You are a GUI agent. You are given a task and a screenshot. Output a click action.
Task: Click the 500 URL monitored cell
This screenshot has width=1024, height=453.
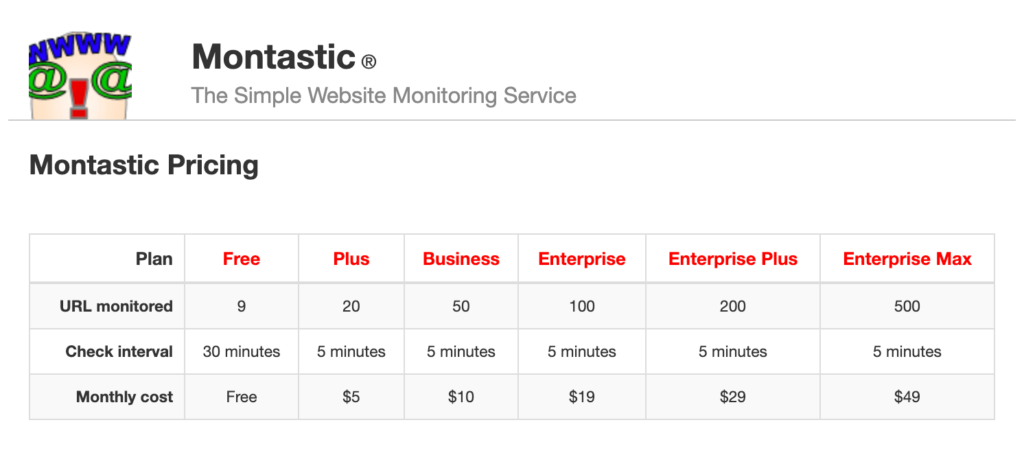908,306
